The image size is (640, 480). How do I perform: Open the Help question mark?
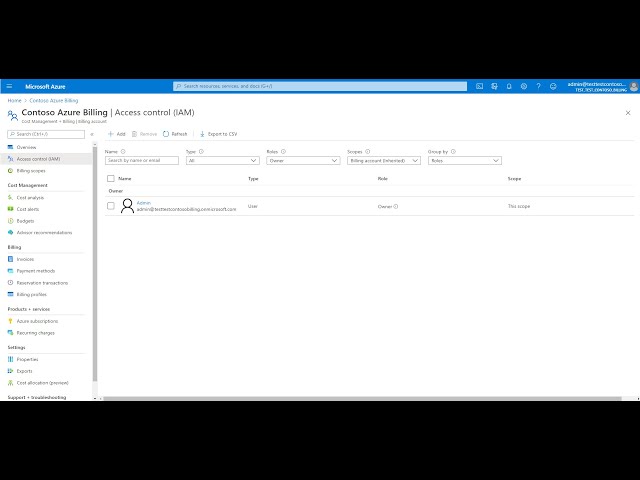pyautogui.click(x=538, y=86)
